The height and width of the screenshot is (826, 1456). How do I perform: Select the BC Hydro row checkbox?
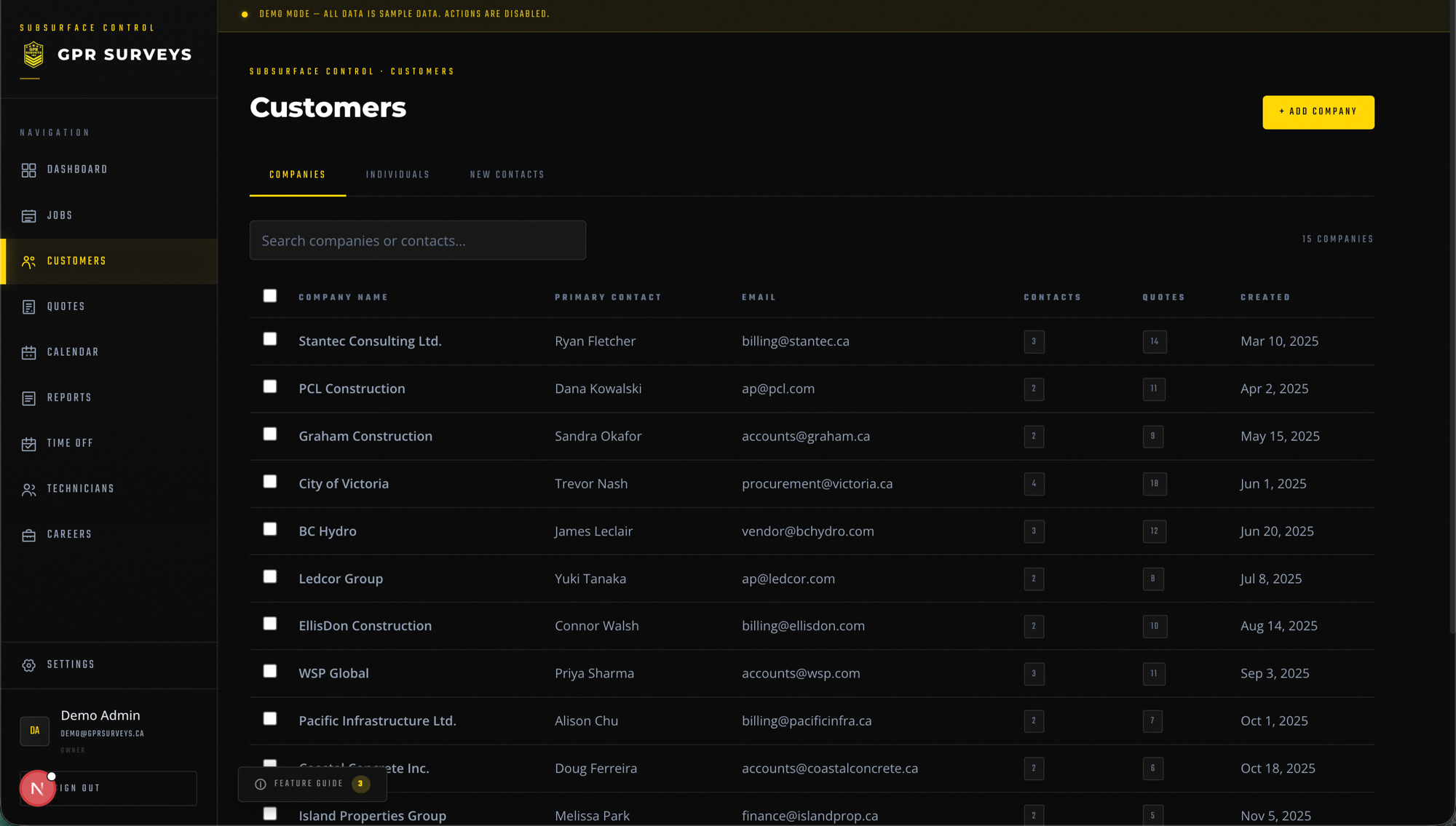[270, 529]
